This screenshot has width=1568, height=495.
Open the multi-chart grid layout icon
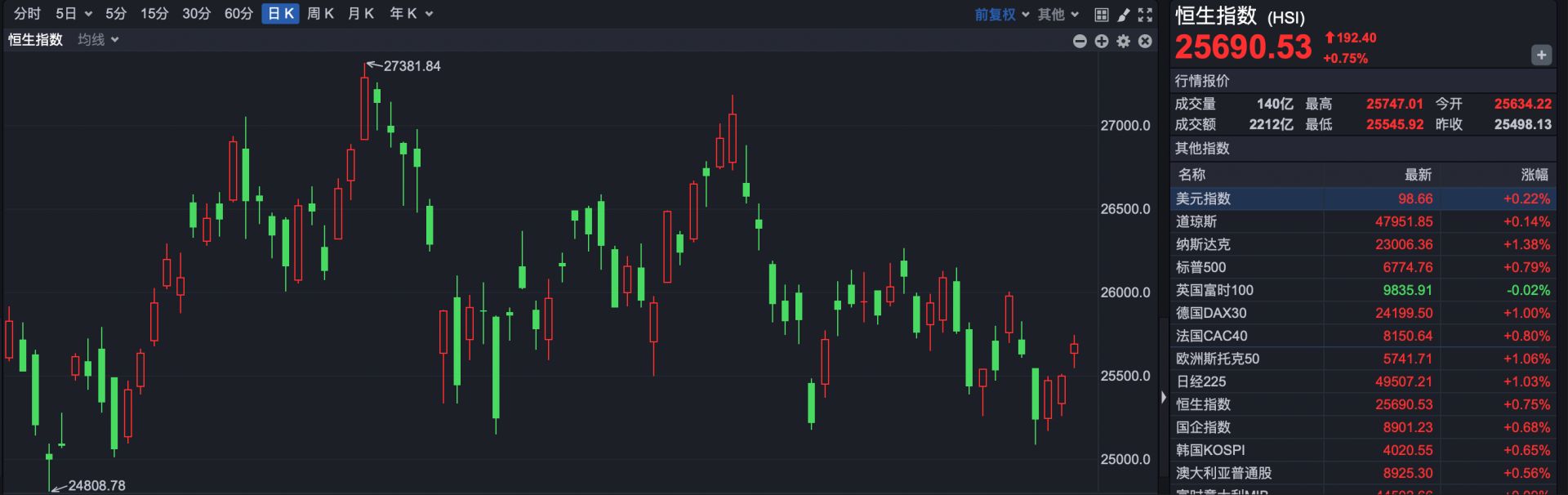click(1101, 15)
